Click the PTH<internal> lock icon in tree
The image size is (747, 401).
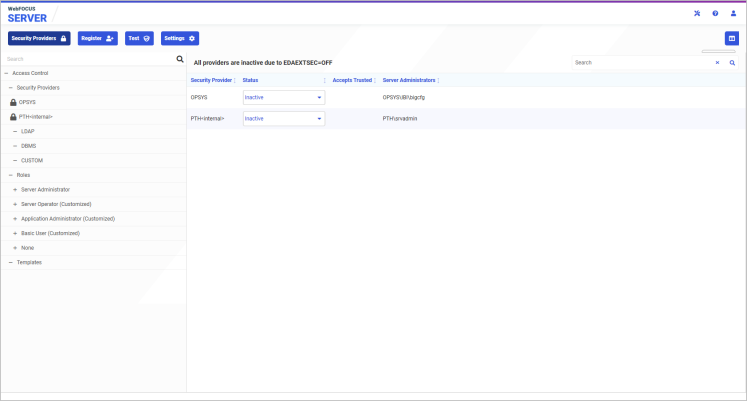point(13,117)
